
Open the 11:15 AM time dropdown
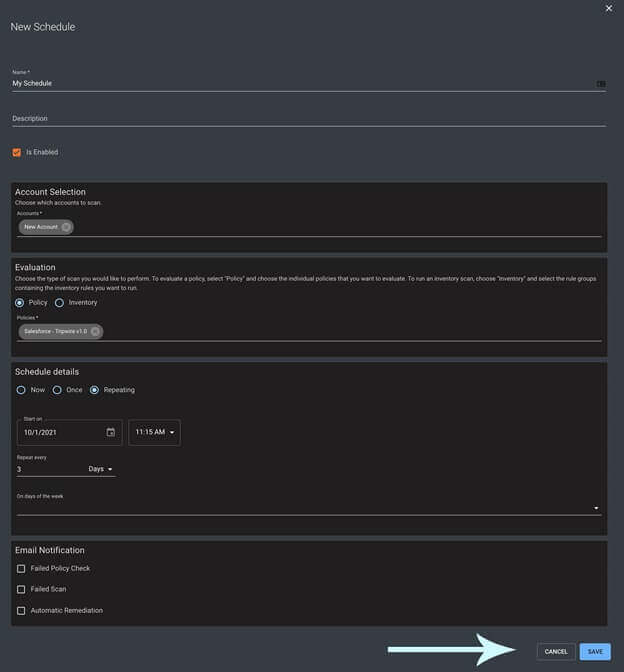coord(154,432)
